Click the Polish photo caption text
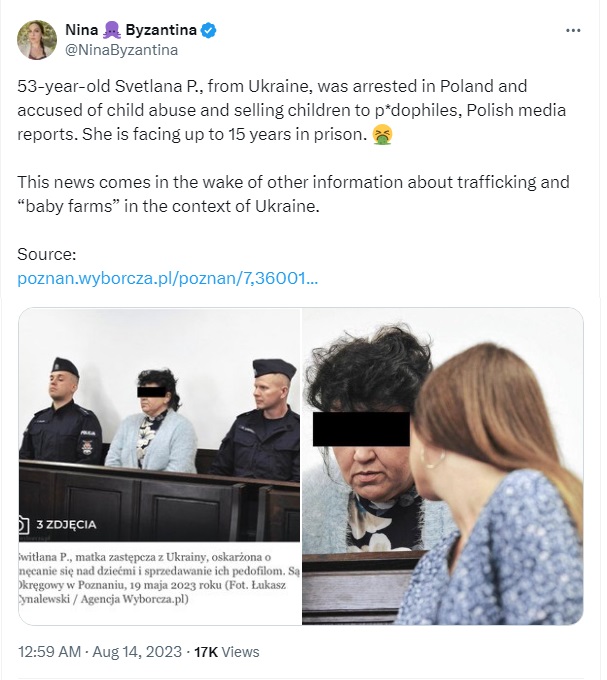Screen dimensions: 607x680 [x=159, y=578]
